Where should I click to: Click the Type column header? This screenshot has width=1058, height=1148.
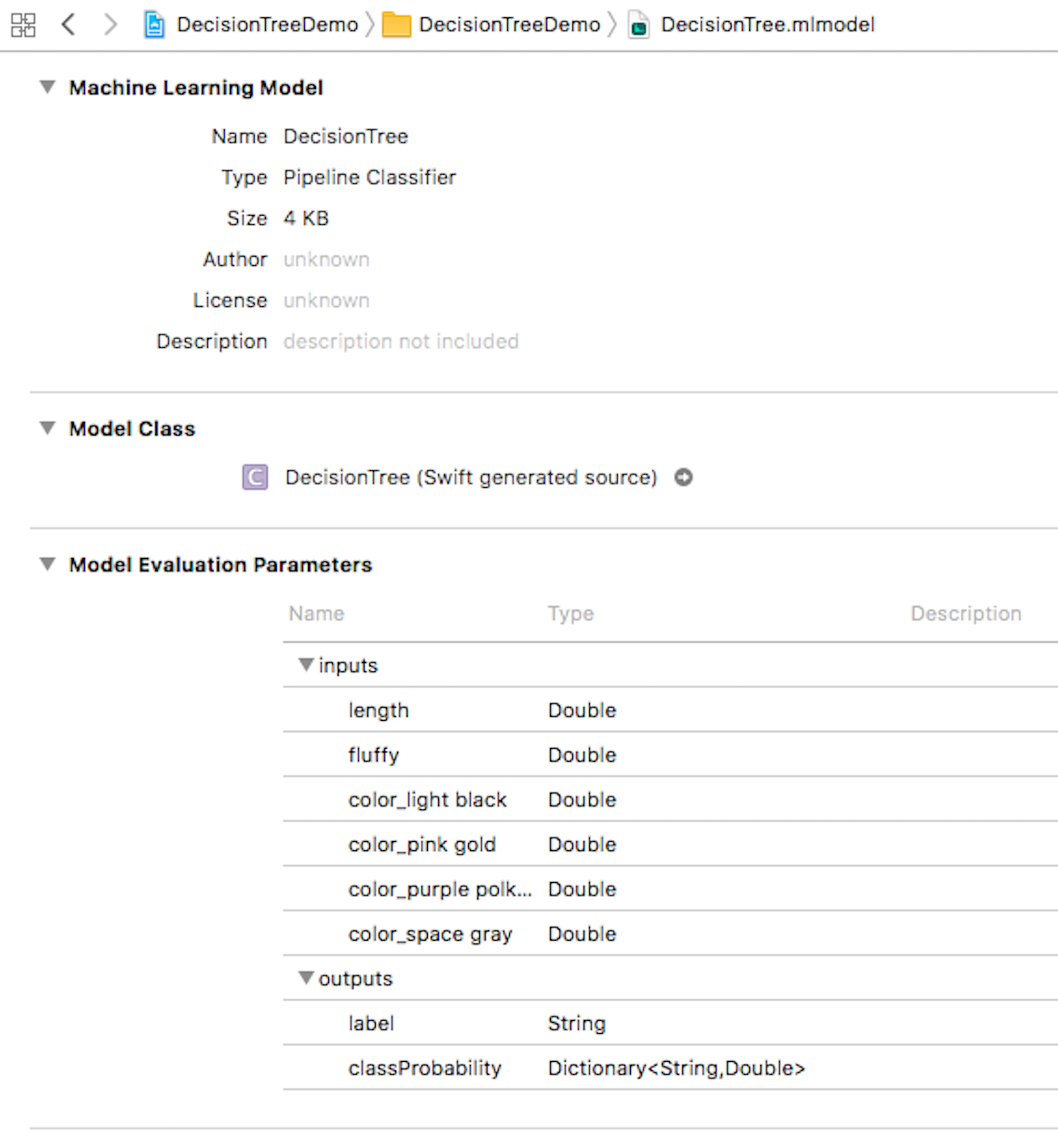pos(570,614)
